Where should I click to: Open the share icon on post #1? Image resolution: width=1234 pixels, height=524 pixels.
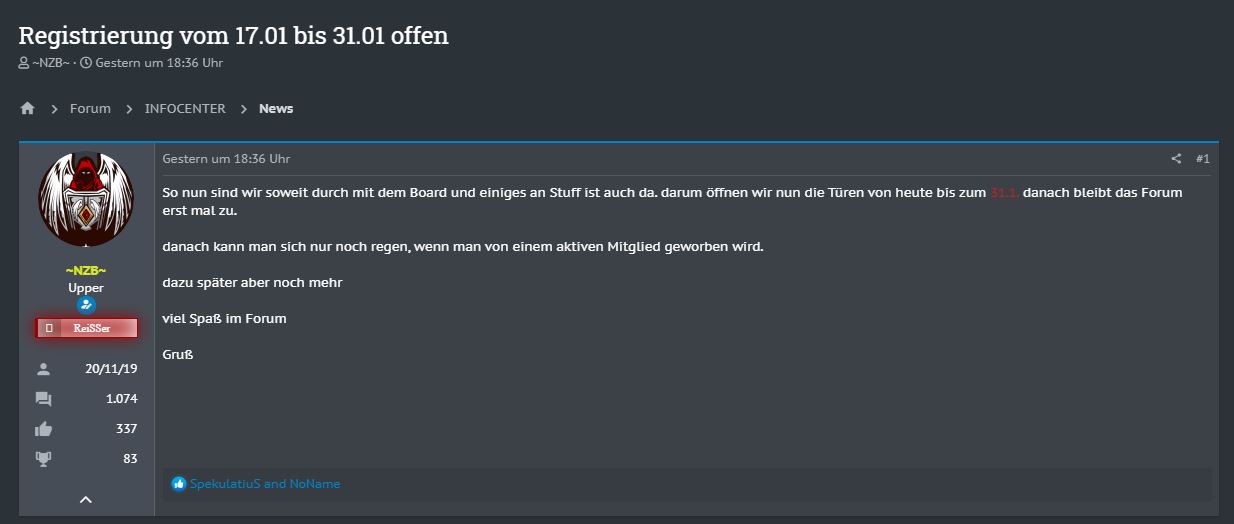click(1176, 159)
